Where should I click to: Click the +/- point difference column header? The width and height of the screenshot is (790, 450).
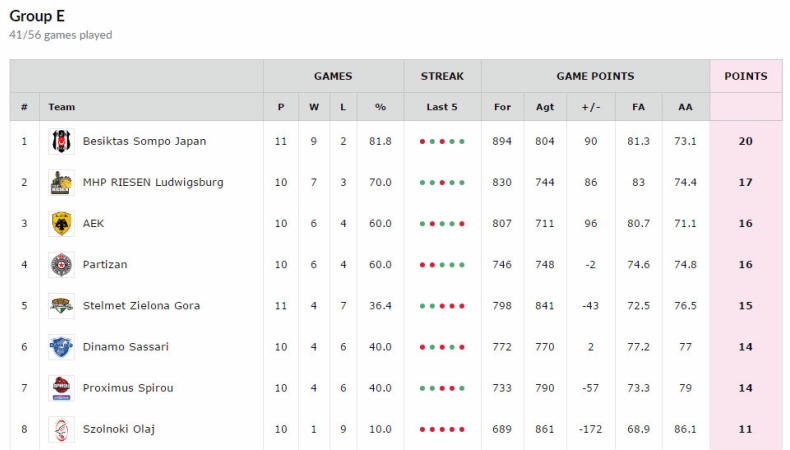tap(591, 107)
